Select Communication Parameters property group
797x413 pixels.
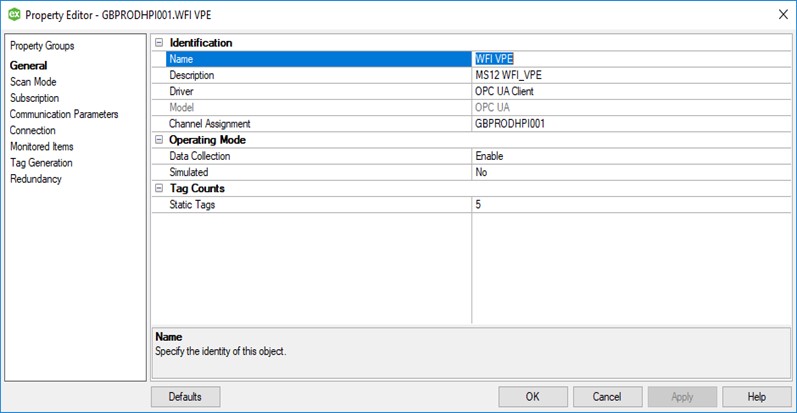pyautogui.click(x=64, y=114)
